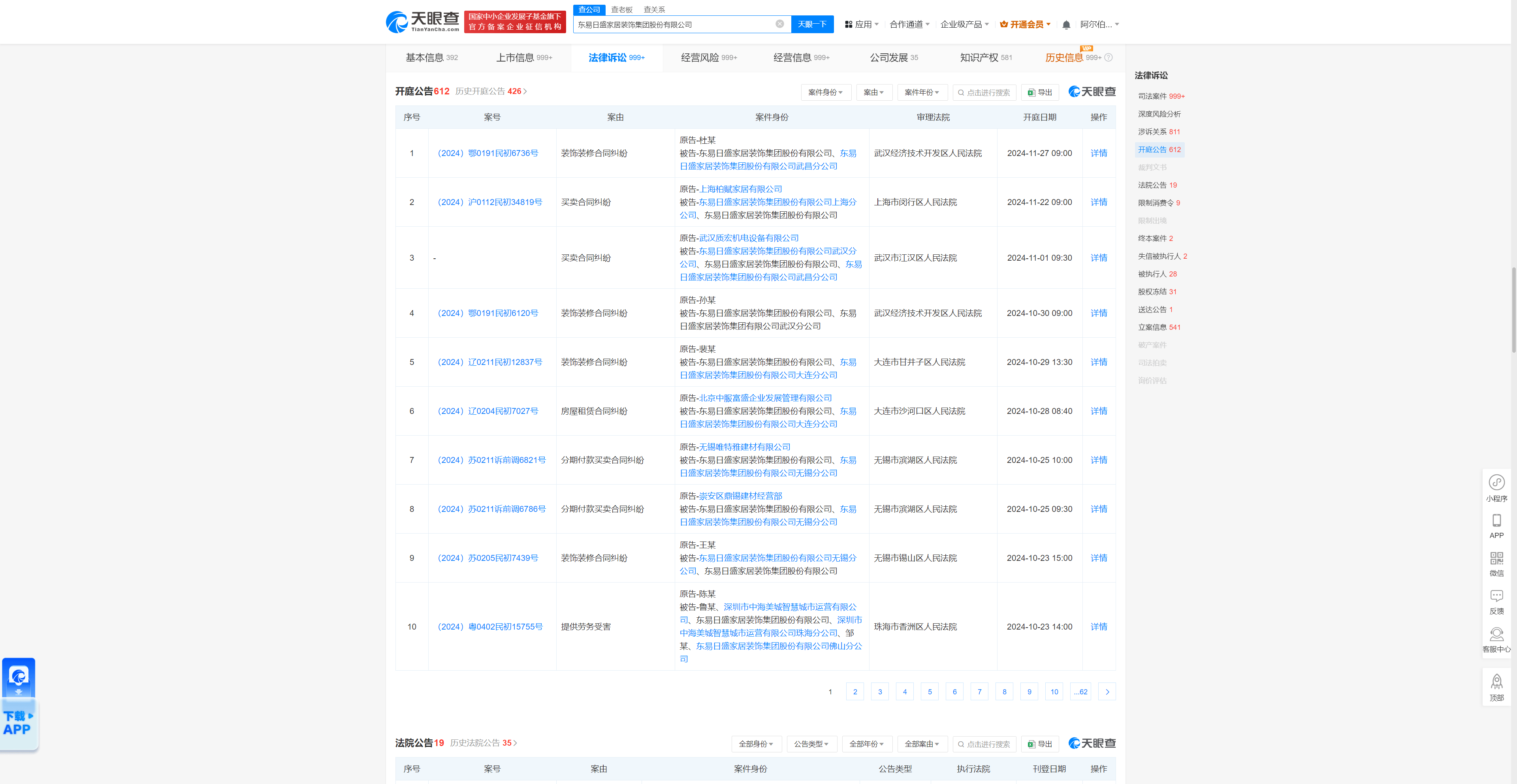The width and height of the screenshot is (1517, 784).
Task: Switch to the 知识产权 tab
Action: point(979,58)
